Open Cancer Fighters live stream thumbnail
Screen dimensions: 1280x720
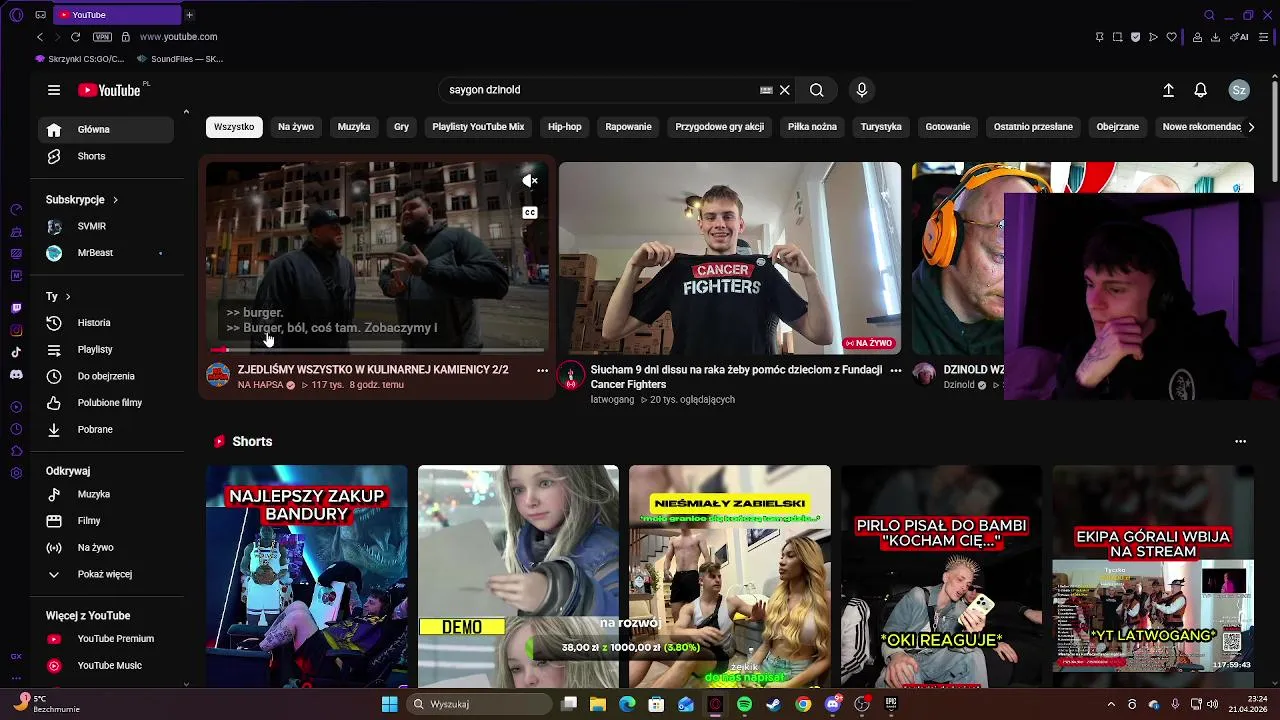pos(730,258)
